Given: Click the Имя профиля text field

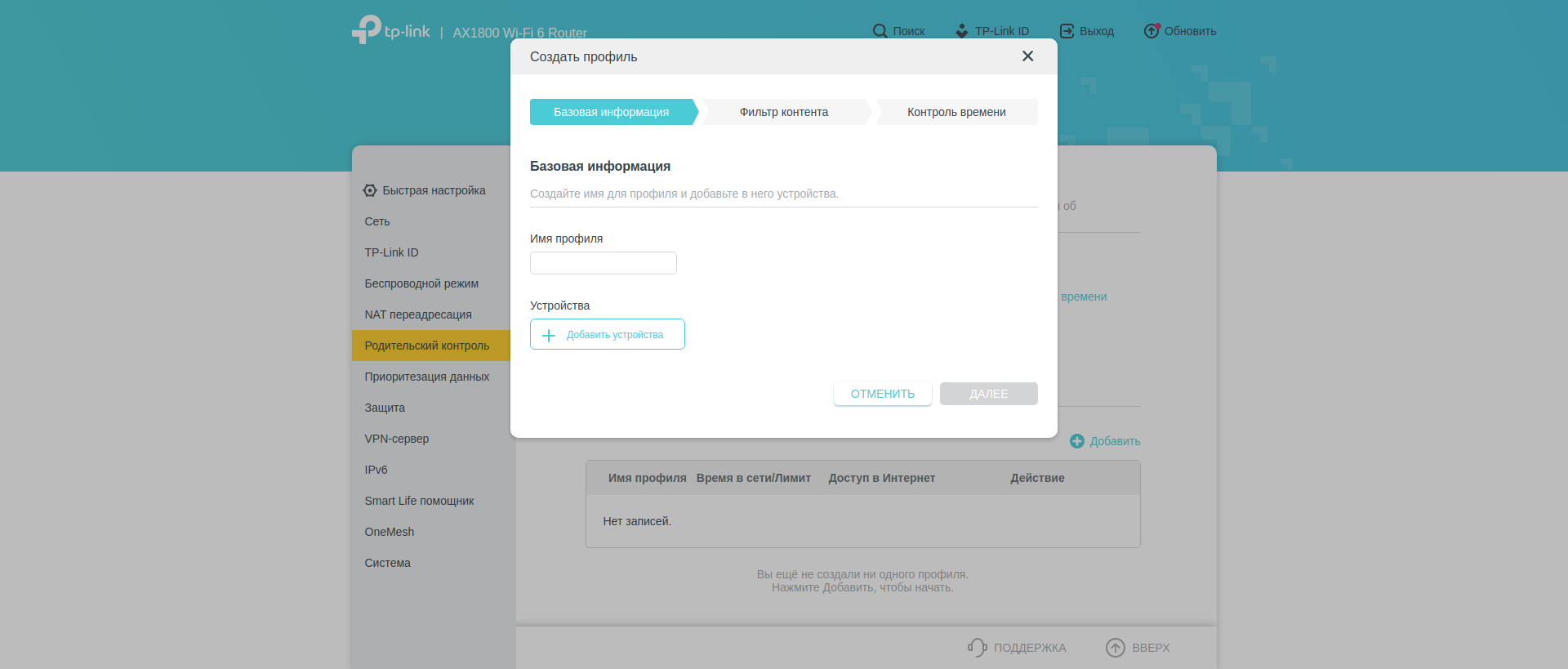Looking at the screenshot, I should click(x=603, y=263).
